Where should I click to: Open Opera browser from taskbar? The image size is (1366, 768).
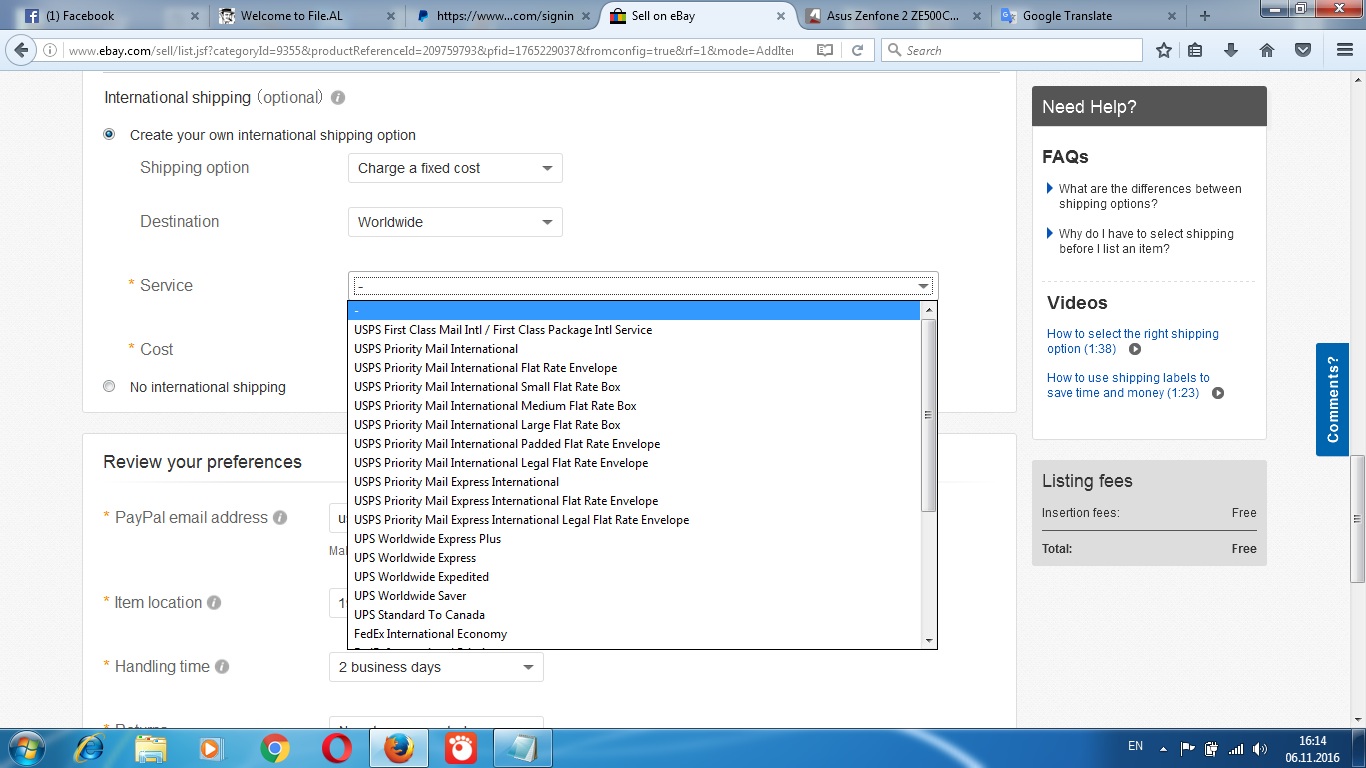pos(337,748)
